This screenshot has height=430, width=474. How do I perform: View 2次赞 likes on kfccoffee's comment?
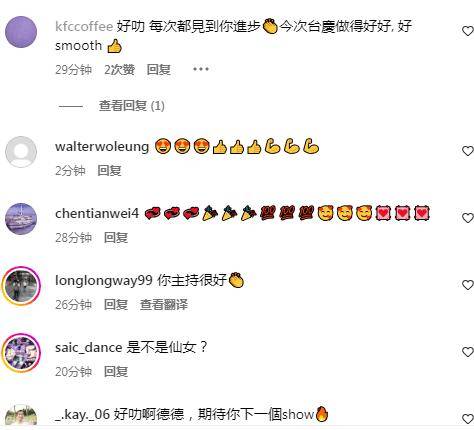point(119,70)
